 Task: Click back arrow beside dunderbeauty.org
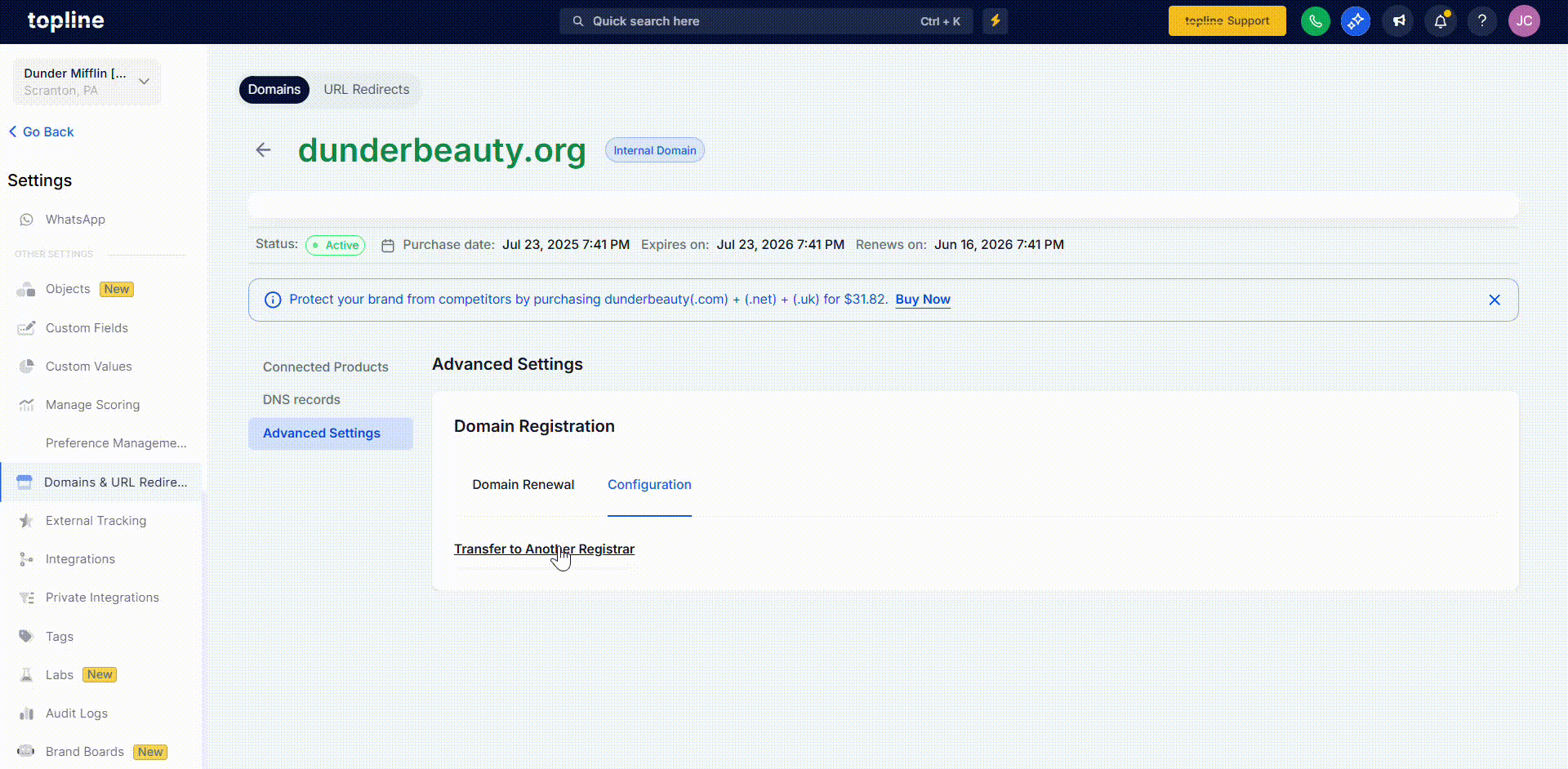[263, 149]
